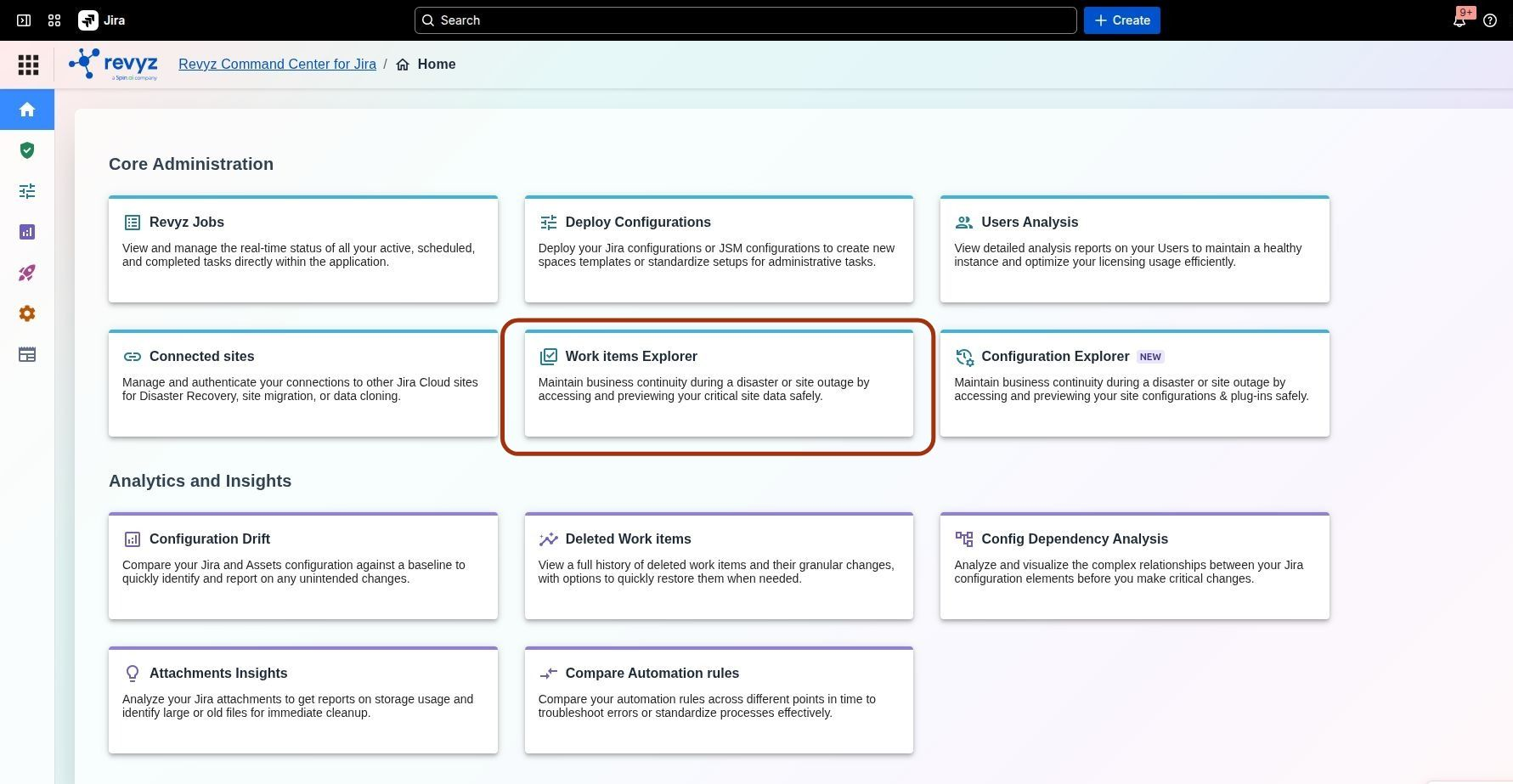Open the rocket sidebar icon

[x=27, y=273]
